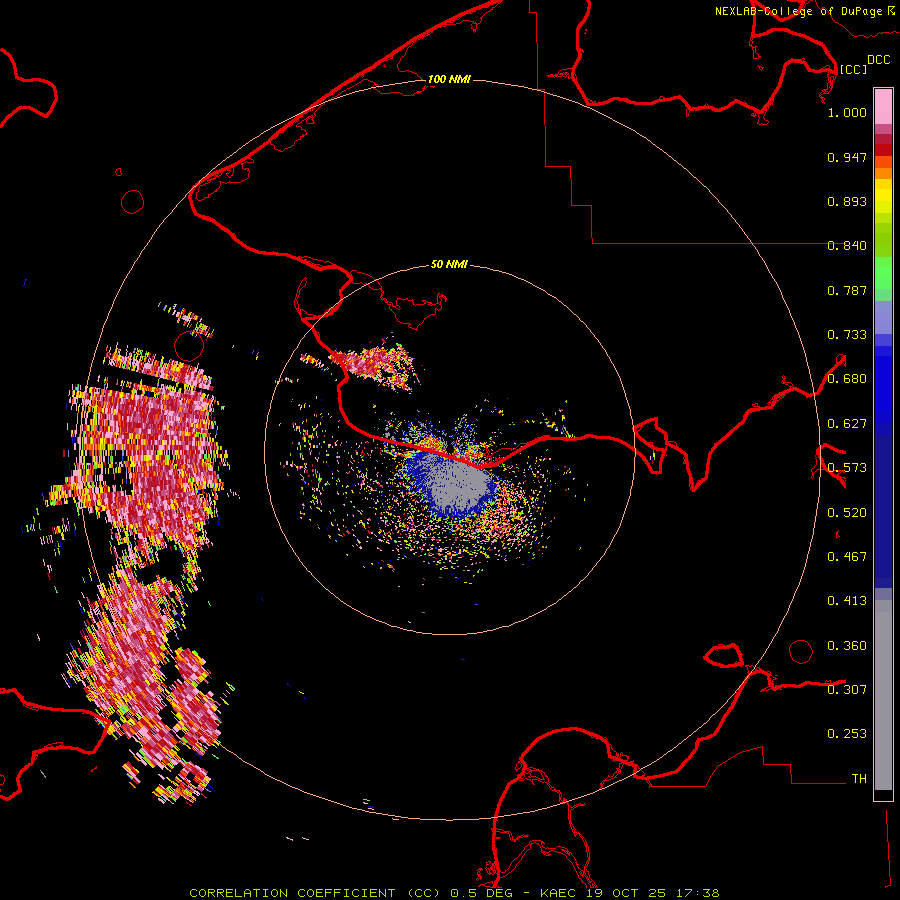This screenshot has width=900, height=900.
Task: Click the 0.307 scale value
Action: (847, 689)
